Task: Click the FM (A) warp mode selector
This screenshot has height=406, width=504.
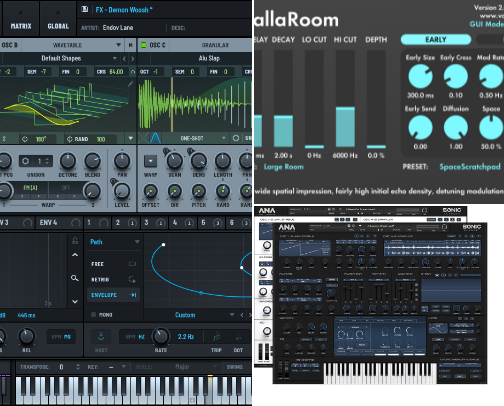Action: pos(31,188)
